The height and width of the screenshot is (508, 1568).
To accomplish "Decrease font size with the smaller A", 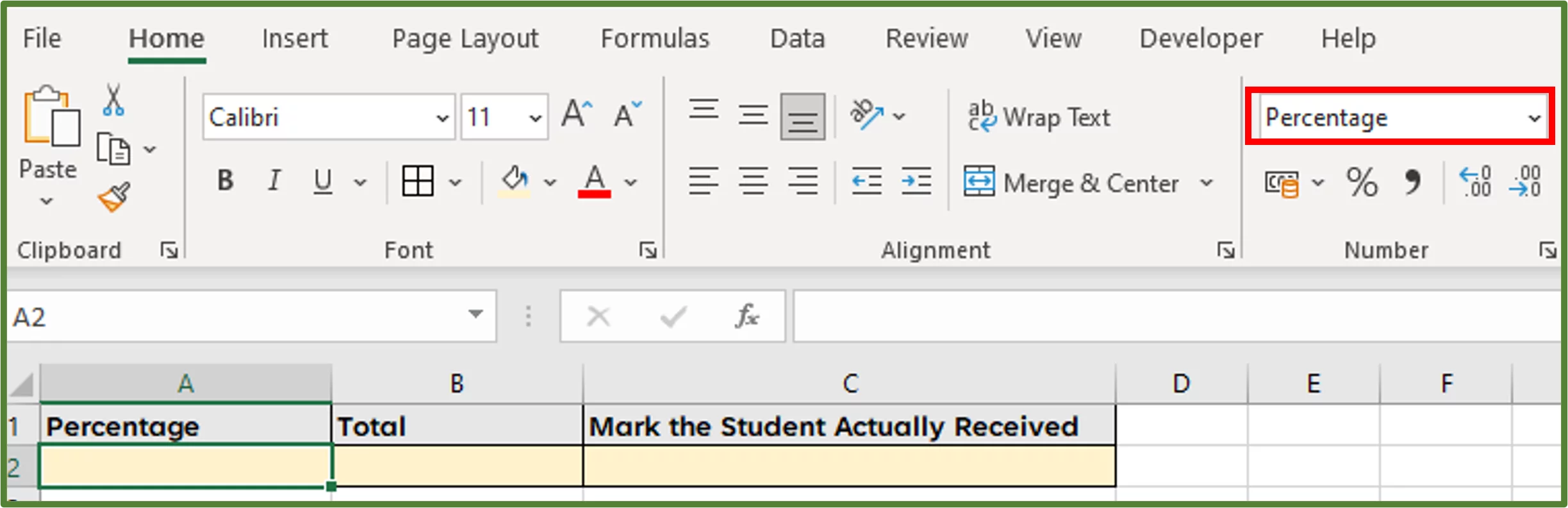I will point(627,115).
